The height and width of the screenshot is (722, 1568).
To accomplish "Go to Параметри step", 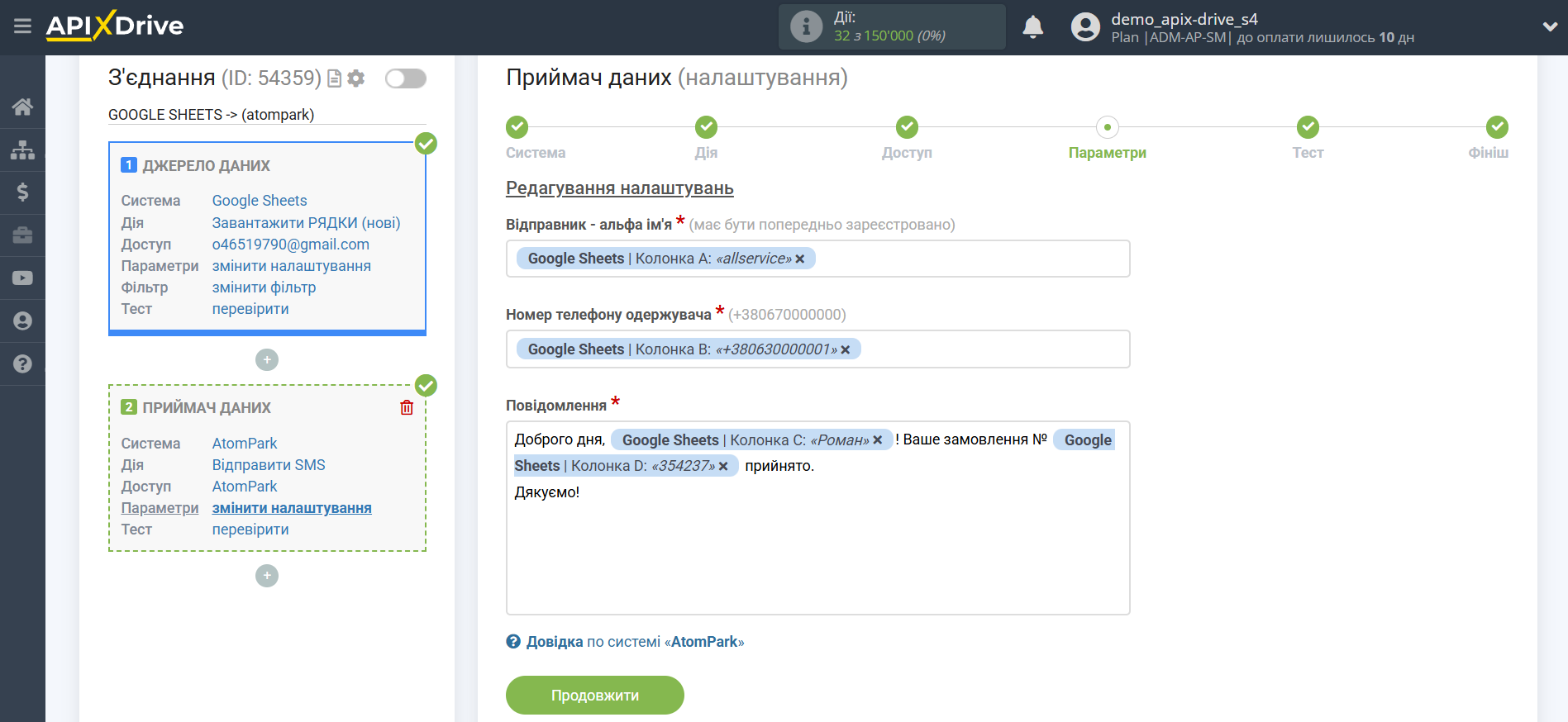I will [x=1108, y=127].
